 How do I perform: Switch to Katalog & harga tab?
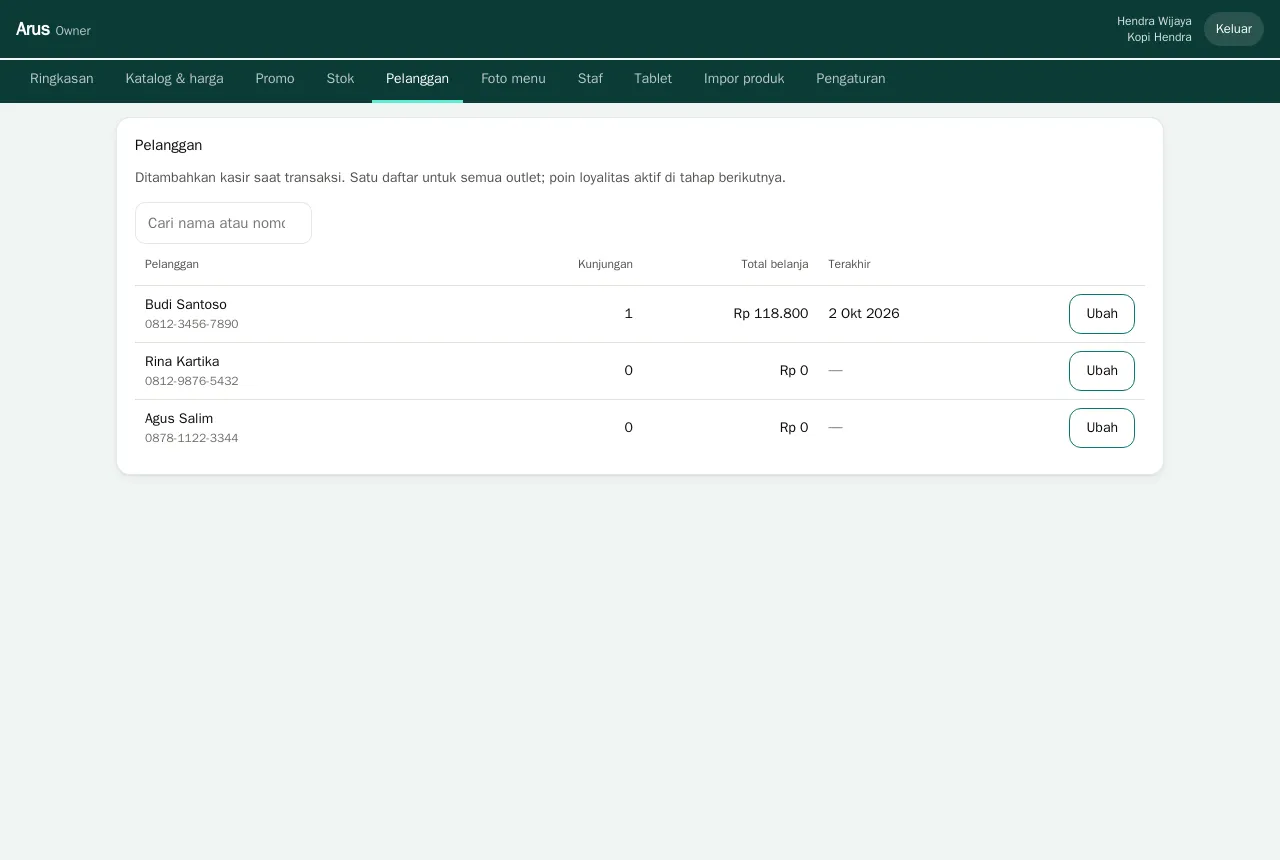click(x=175, y=79)
